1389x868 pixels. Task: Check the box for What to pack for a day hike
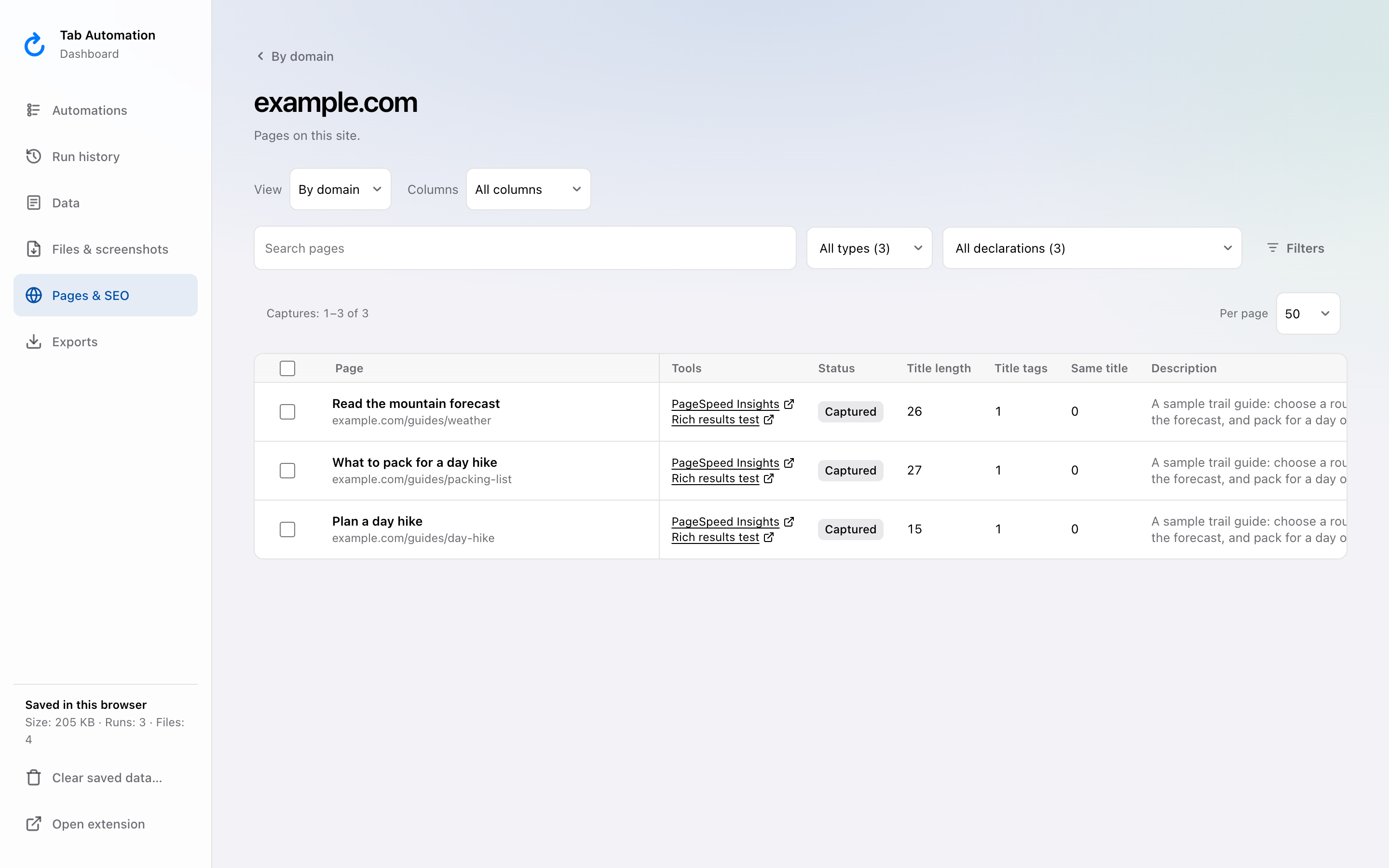287,470
